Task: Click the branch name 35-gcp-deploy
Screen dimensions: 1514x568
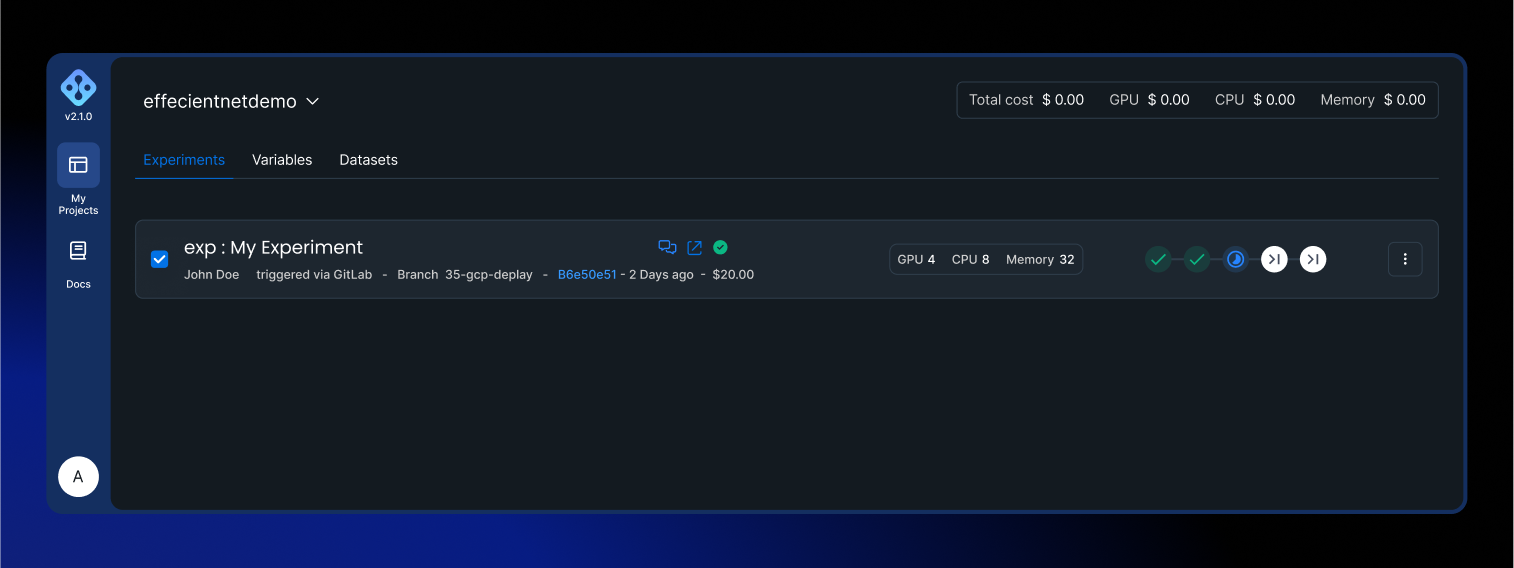Action: click(x=489, y=274)
